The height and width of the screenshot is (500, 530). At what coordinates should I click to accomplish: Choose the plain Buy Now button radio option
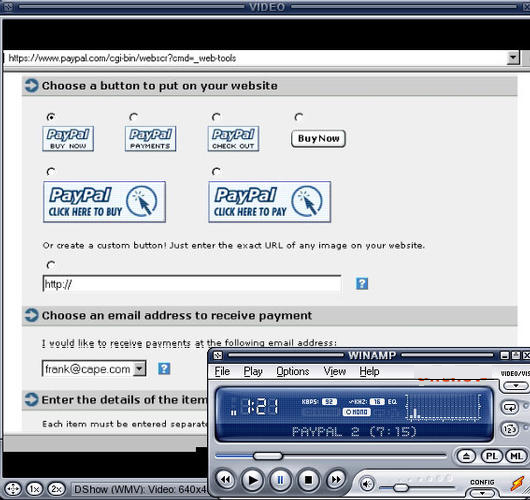pos(299,117)
